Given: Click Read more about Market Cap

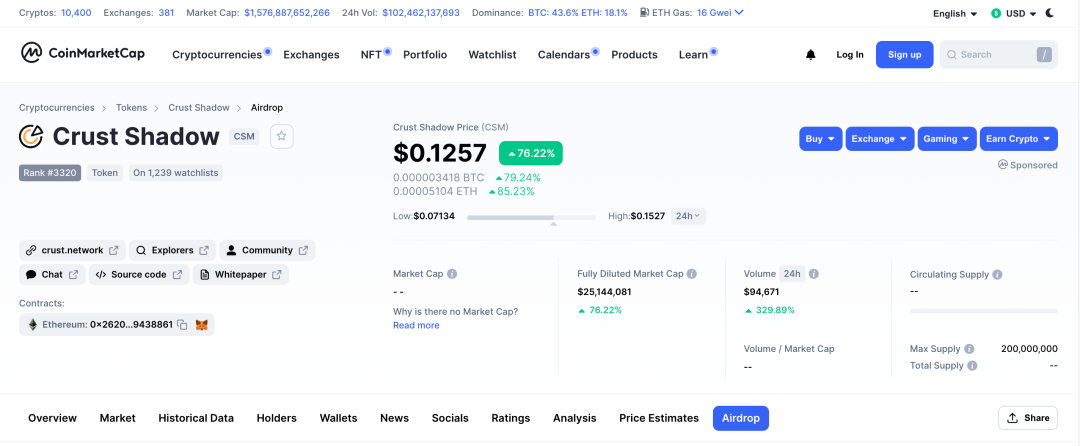Looking at the screenshot, I should (416, 325).
